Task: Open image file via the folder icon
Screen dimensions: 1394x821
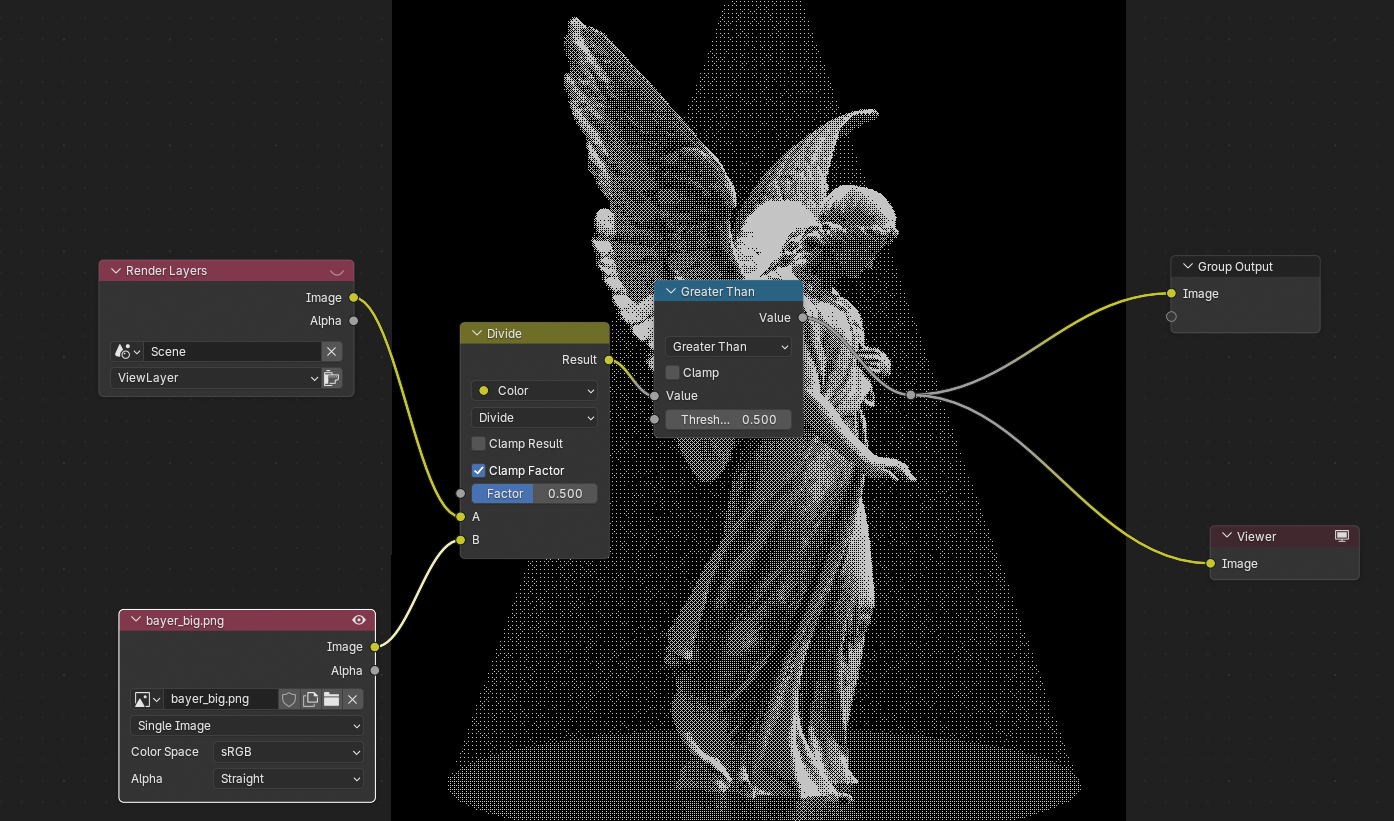Action: (331, 699)
